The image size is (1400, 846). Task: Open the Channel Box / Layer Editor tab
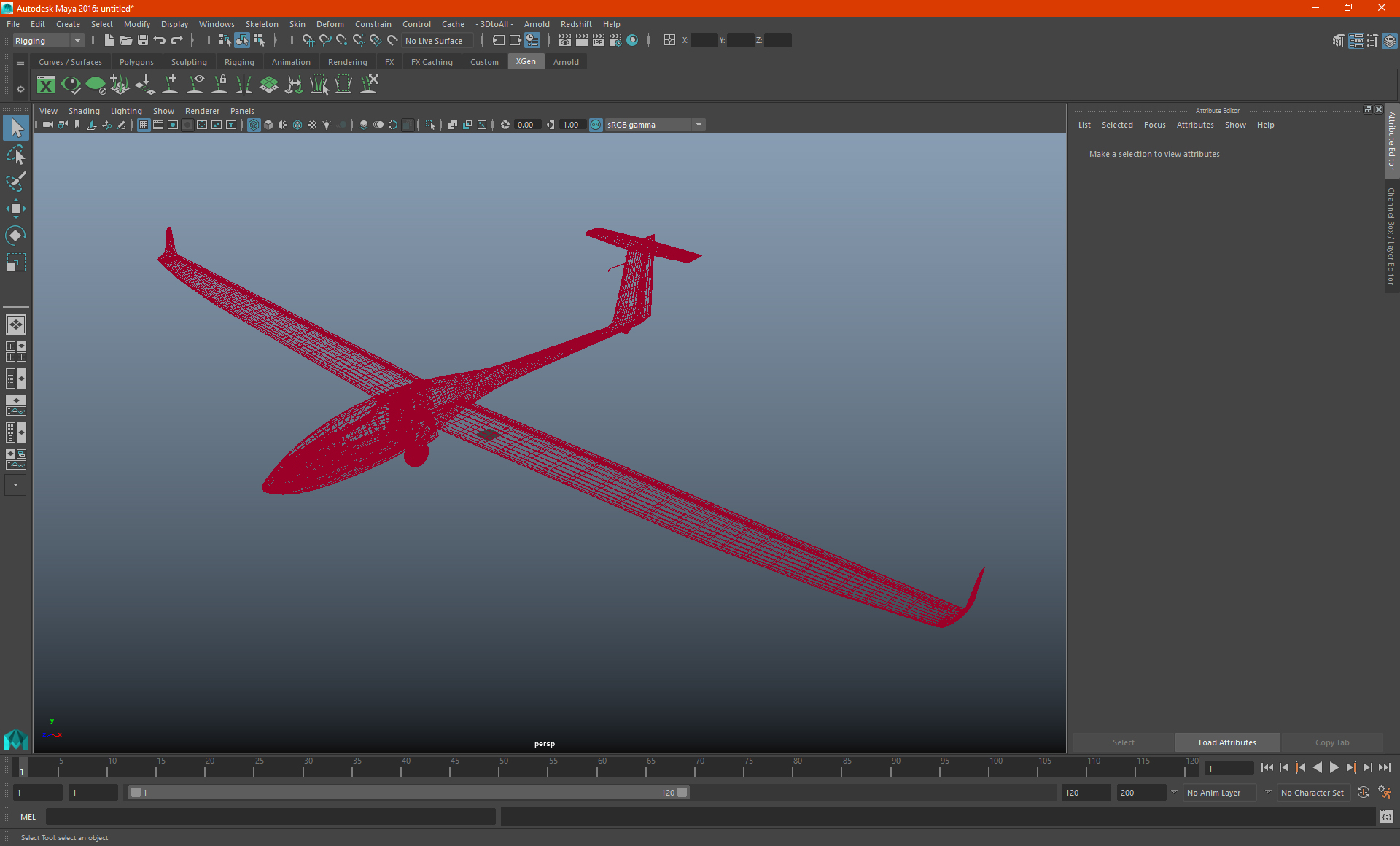1391,236
